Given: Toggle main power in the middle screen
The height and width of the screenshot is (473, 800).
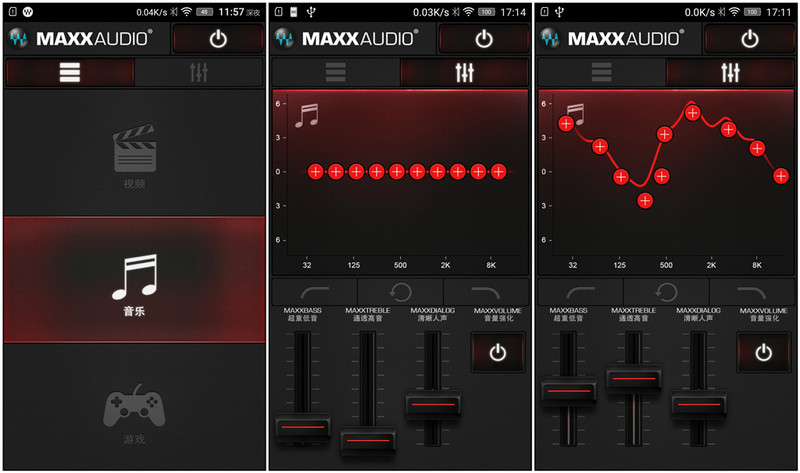Looking at the screenshot, I should (484, 39).
